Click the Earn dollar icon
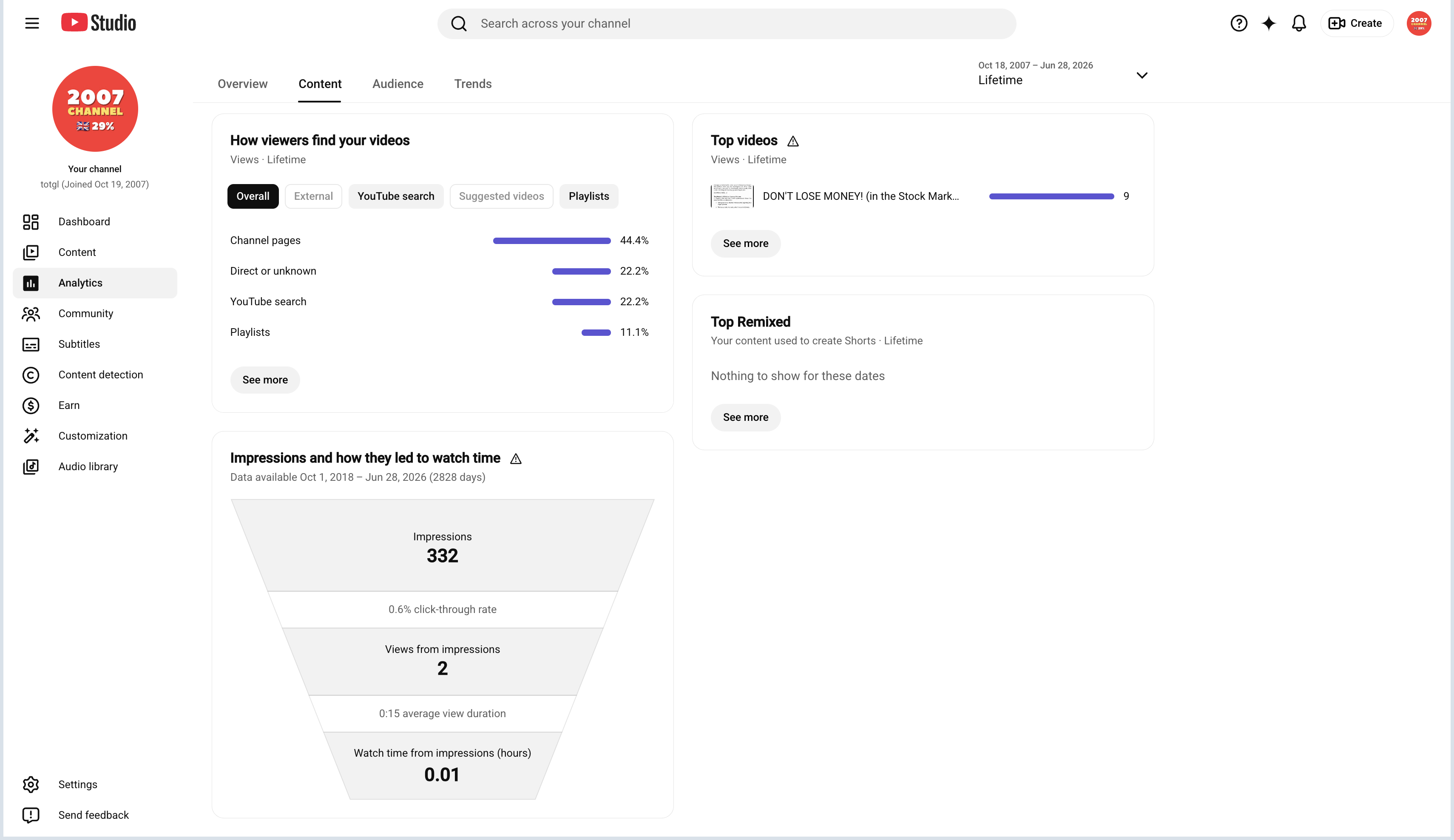The image size is (1454, 840). point(31,406)
